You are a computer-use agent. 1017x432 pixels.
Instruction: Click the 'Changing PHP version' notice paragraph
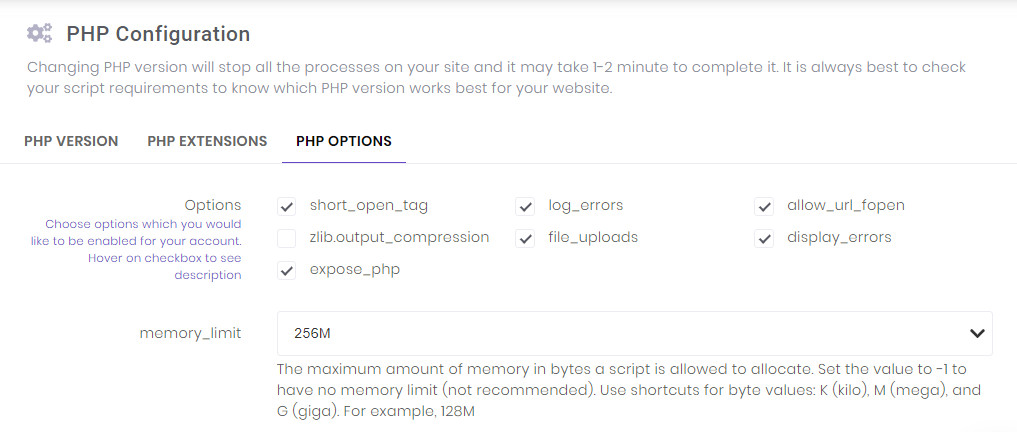pyautogui.click(x=496, y=78)
